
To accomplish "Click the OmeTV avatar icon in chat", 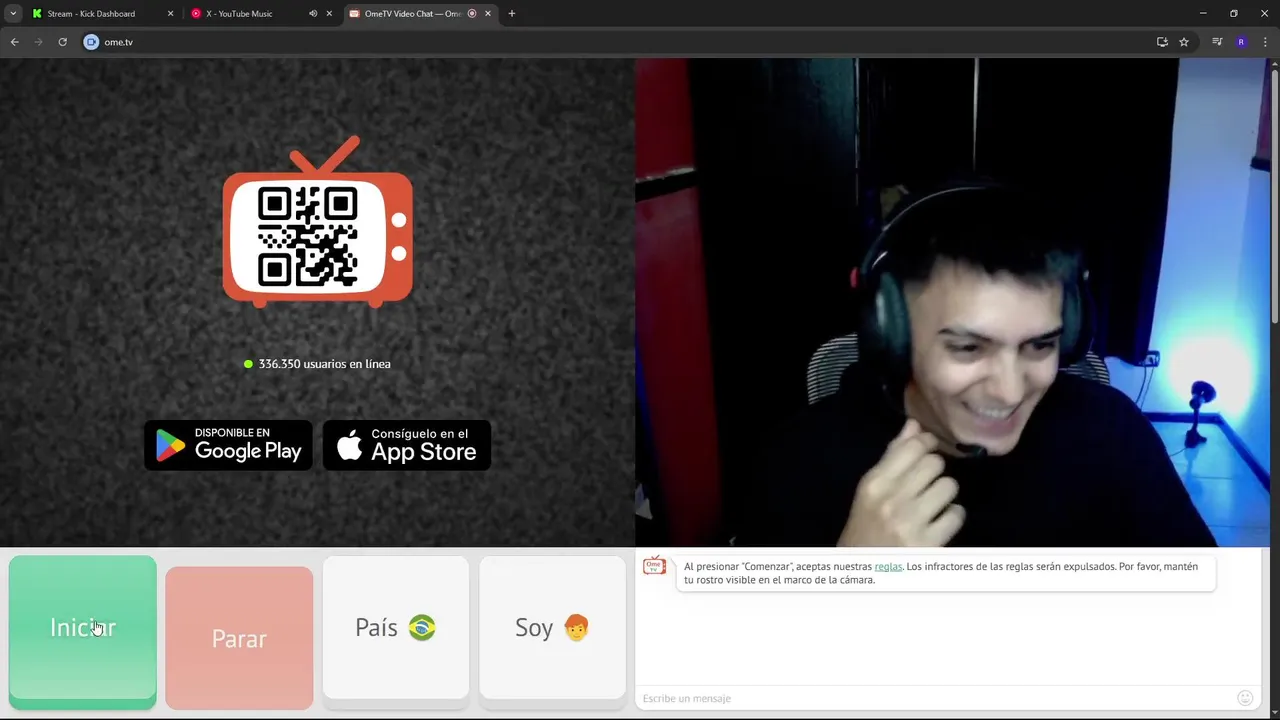I will [x=654, y=567].
